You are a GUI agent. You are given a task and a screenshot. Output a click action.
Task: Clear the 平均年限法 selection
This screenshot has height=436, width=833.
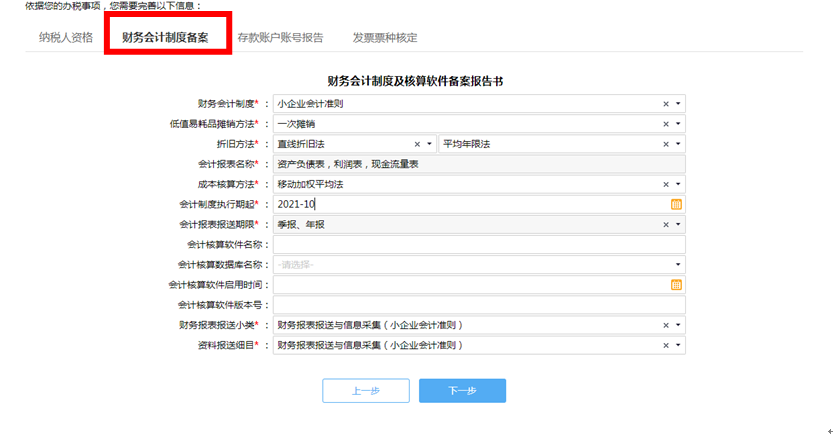666,144
